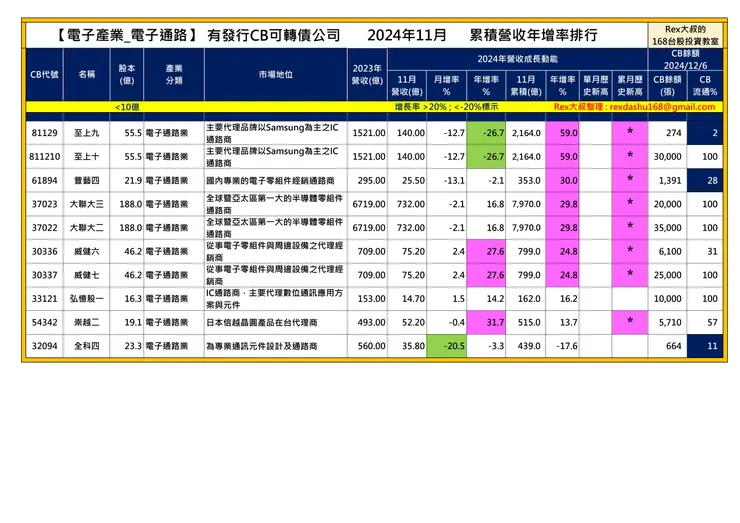Select CB code 81129
Viewport: 740px width, 523px height.
coord(44,133)
